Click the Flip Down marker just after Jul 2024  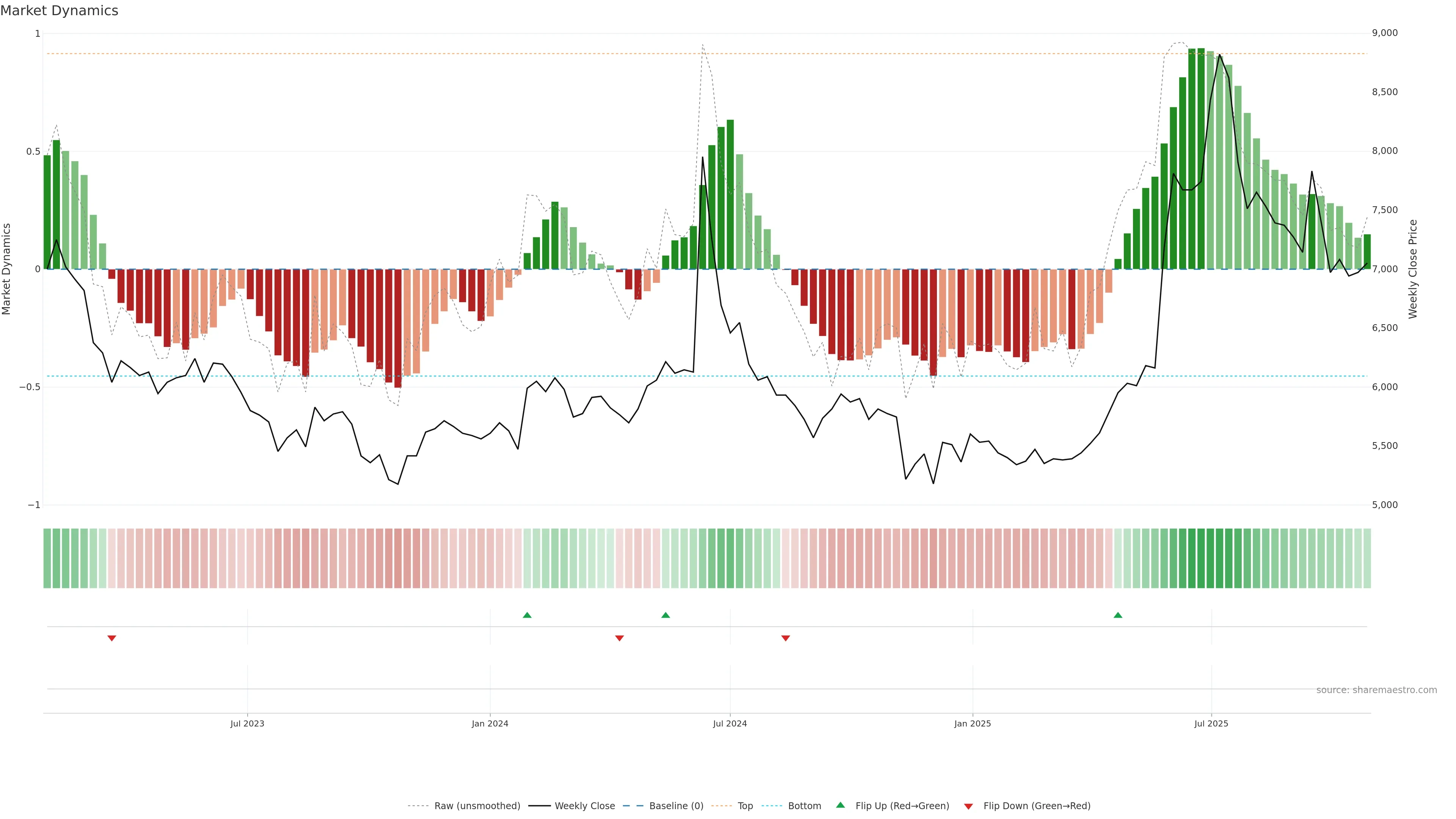785,638
